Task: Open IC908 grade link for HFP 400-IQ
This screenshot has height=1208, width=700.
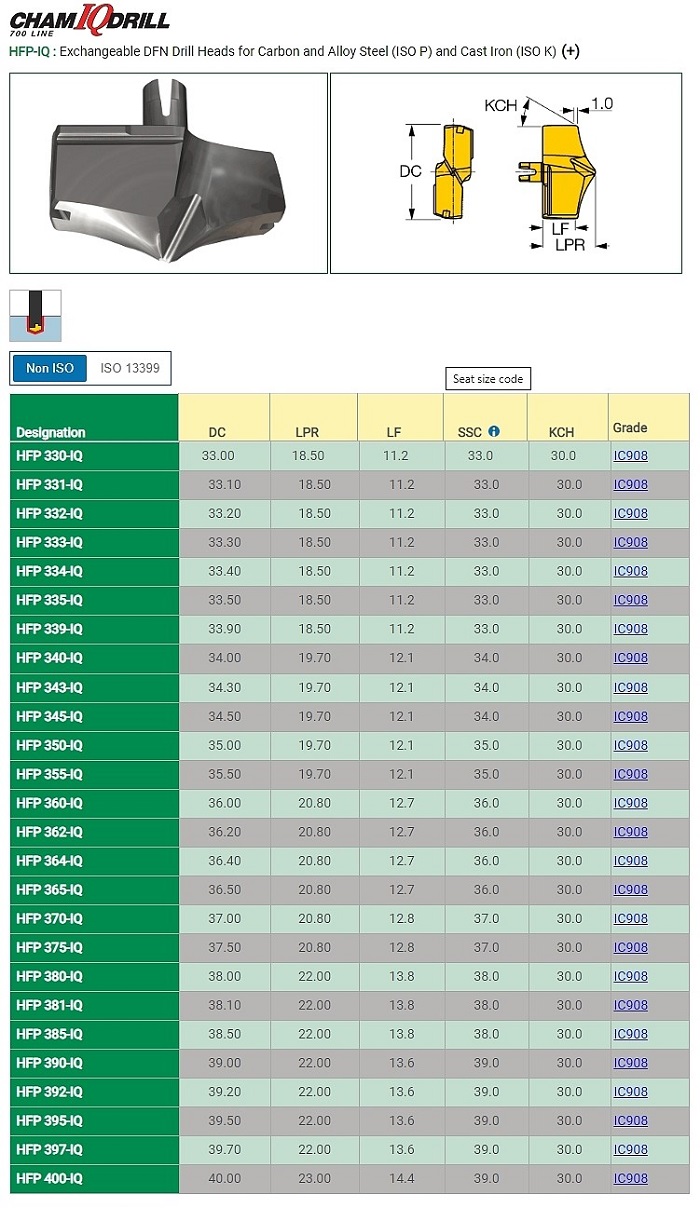Action: (631, 1179)
